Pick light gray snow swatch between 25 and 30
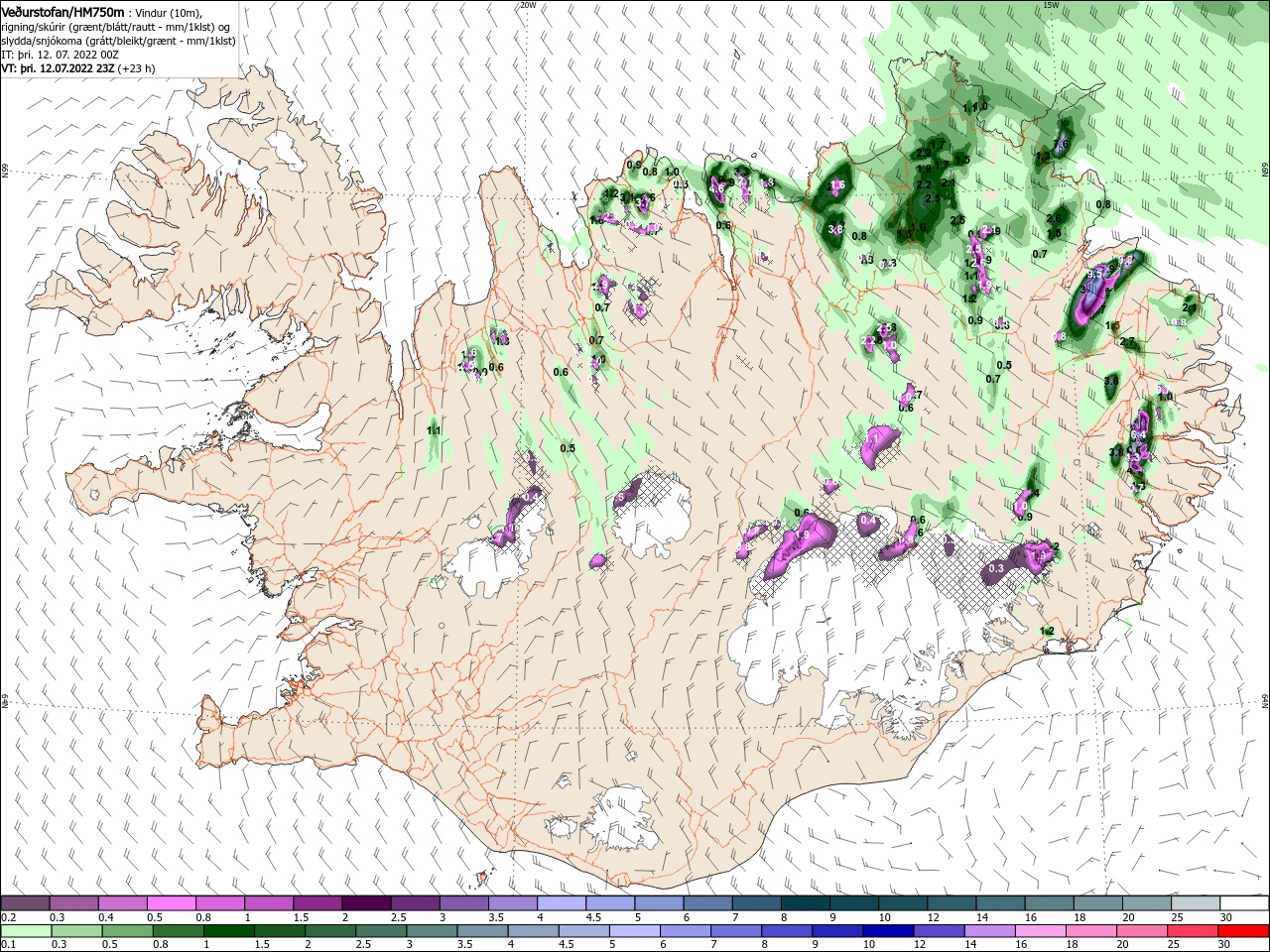The width and height of the screenshot is (1270, 952). tap(1195, 903)
